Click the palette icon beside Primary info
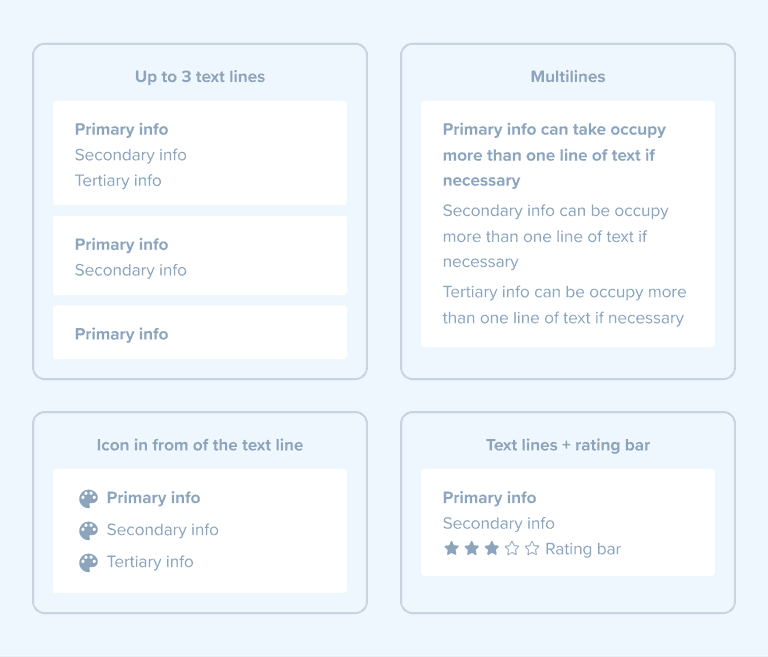768x657 pixels. (x=88, y=498)
